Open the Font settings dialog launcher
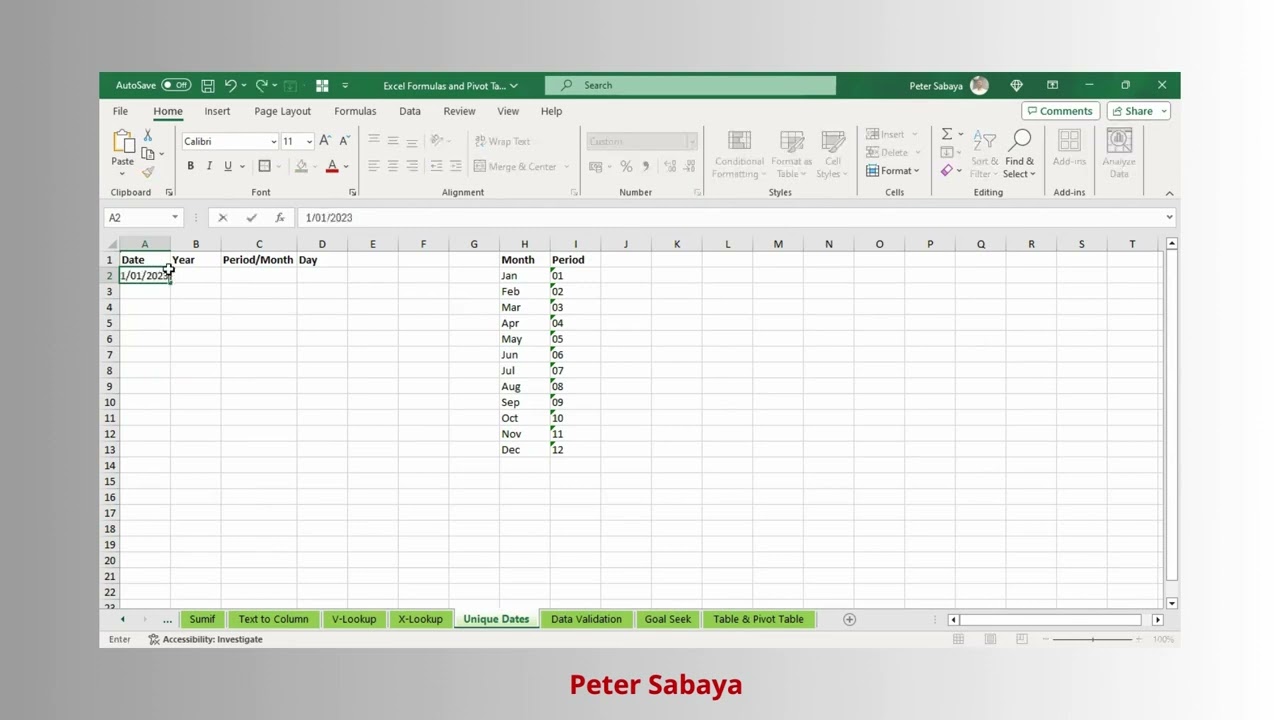 pos(352,192)
